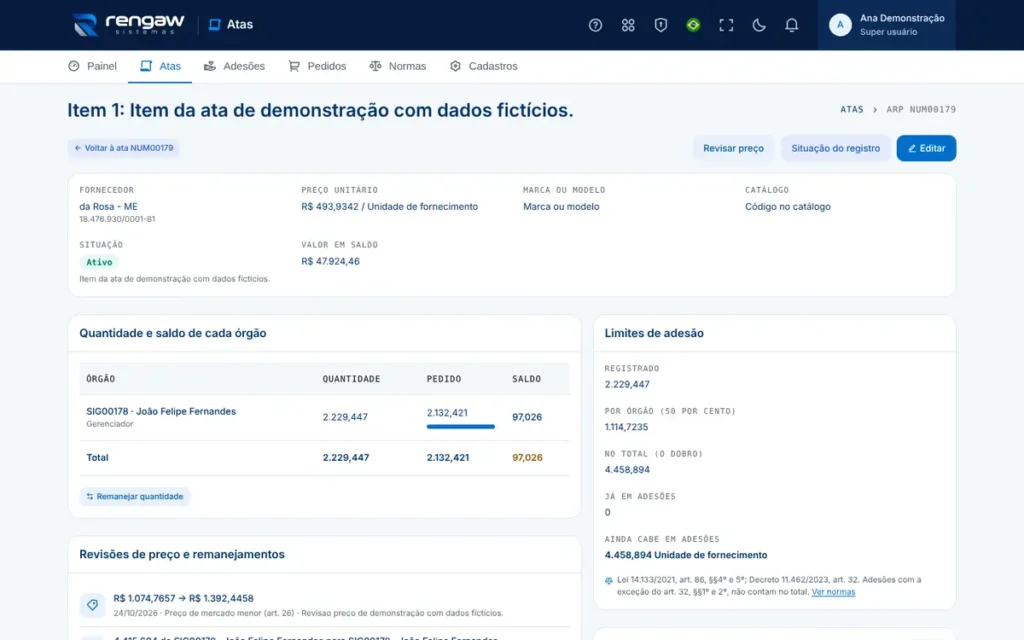Select the Brazil flag language icon
The width and height of the screenshot is (1024, 640).
point(693,25)
